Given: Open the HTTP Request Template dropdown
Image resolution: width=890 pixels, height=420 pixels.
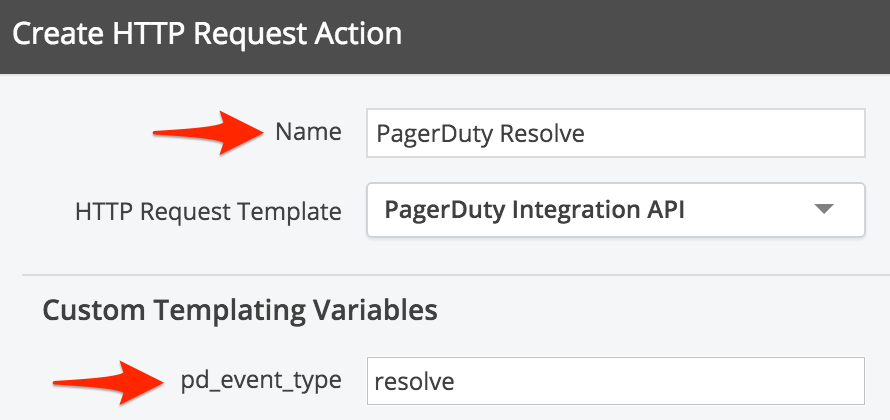Looking at the screenshot, I should (x=614, y=210).
